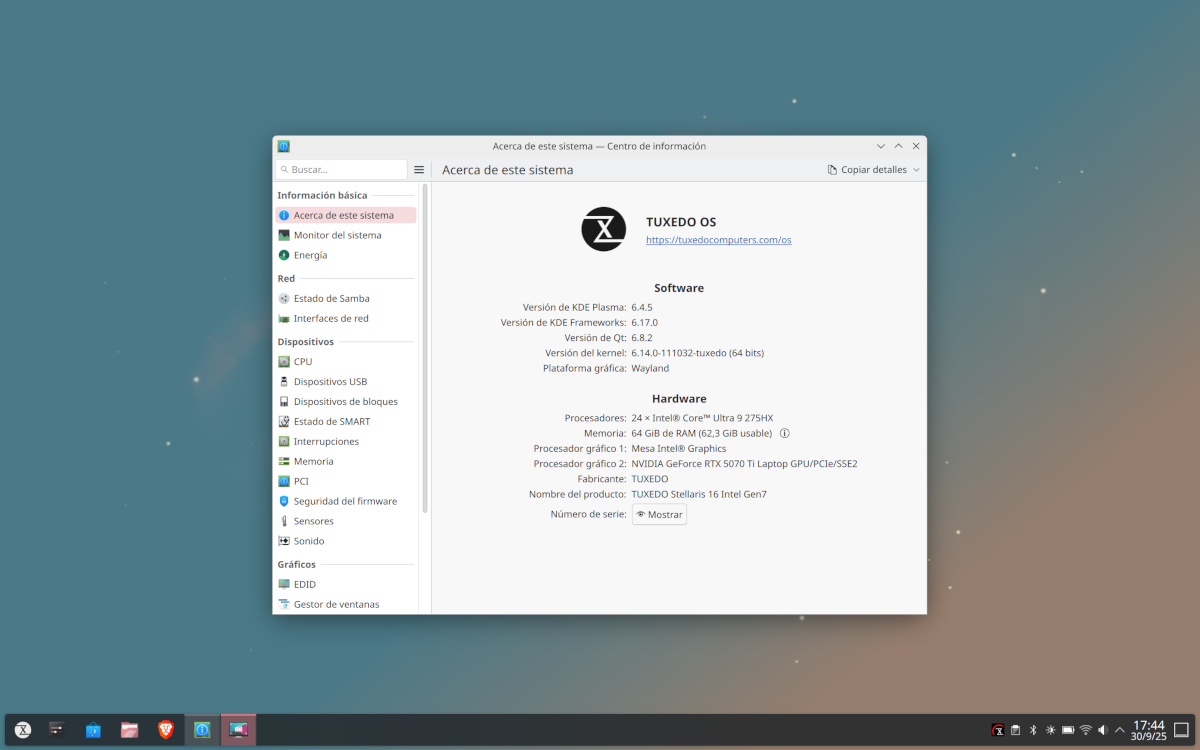This screenshot has width=1200, height=750.
Task: Click the volume speaker tray icon
Action: pos(1103,730)
